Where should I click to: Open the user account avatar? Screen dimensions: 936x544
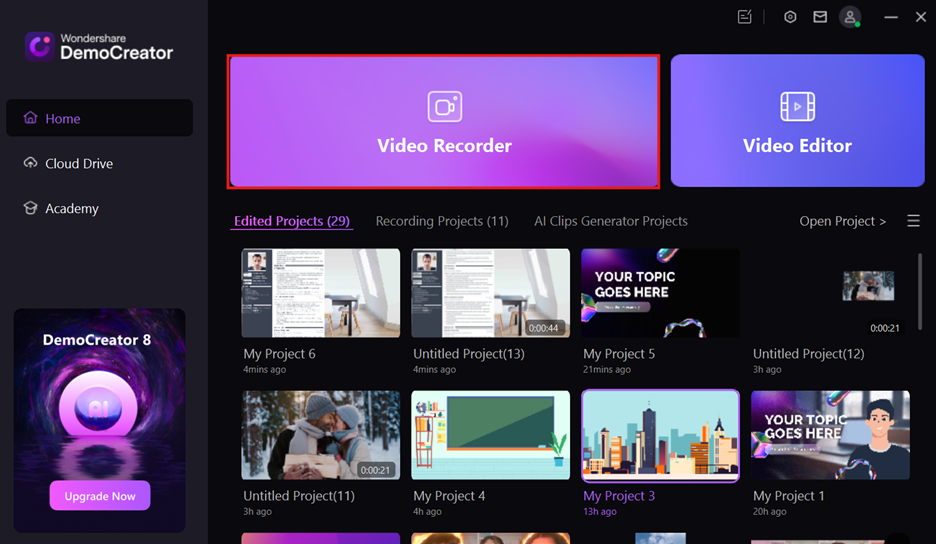(850, 17)
